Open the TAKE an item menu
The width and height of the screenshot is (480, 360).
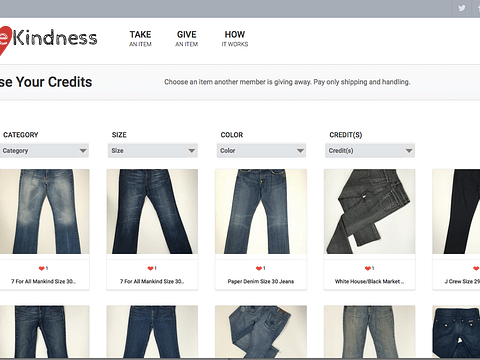coord(140,39)
